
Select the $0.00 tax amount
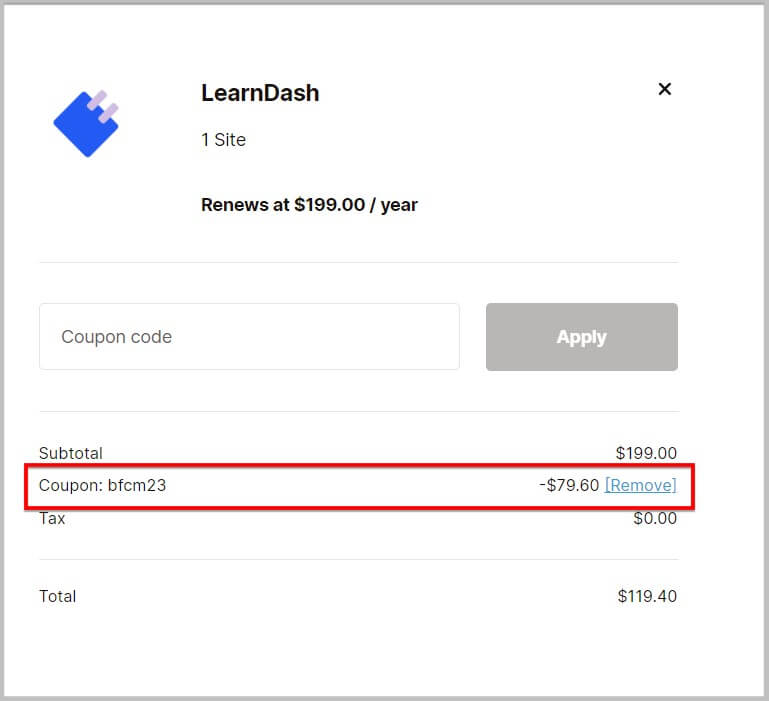tap(654, 518)
